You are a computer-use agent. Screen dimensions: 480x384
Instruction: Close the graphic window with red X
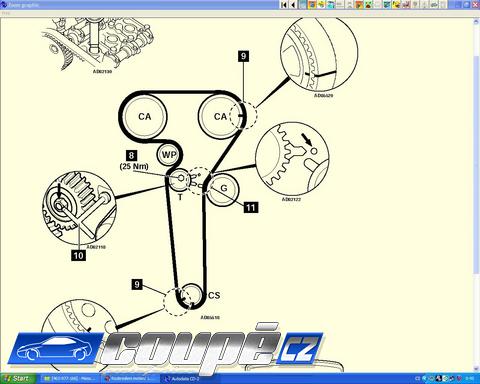pos(476,4)
